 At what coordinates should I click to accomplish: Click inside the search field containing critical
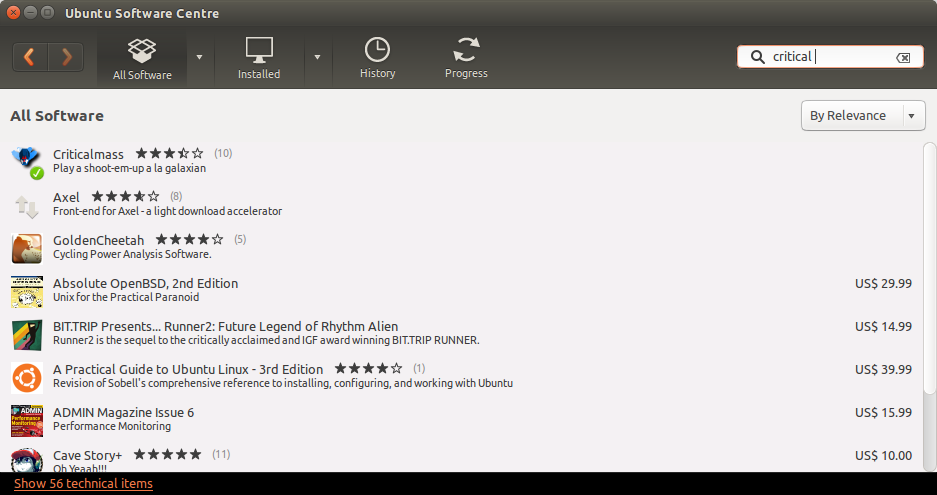point(831,57)
